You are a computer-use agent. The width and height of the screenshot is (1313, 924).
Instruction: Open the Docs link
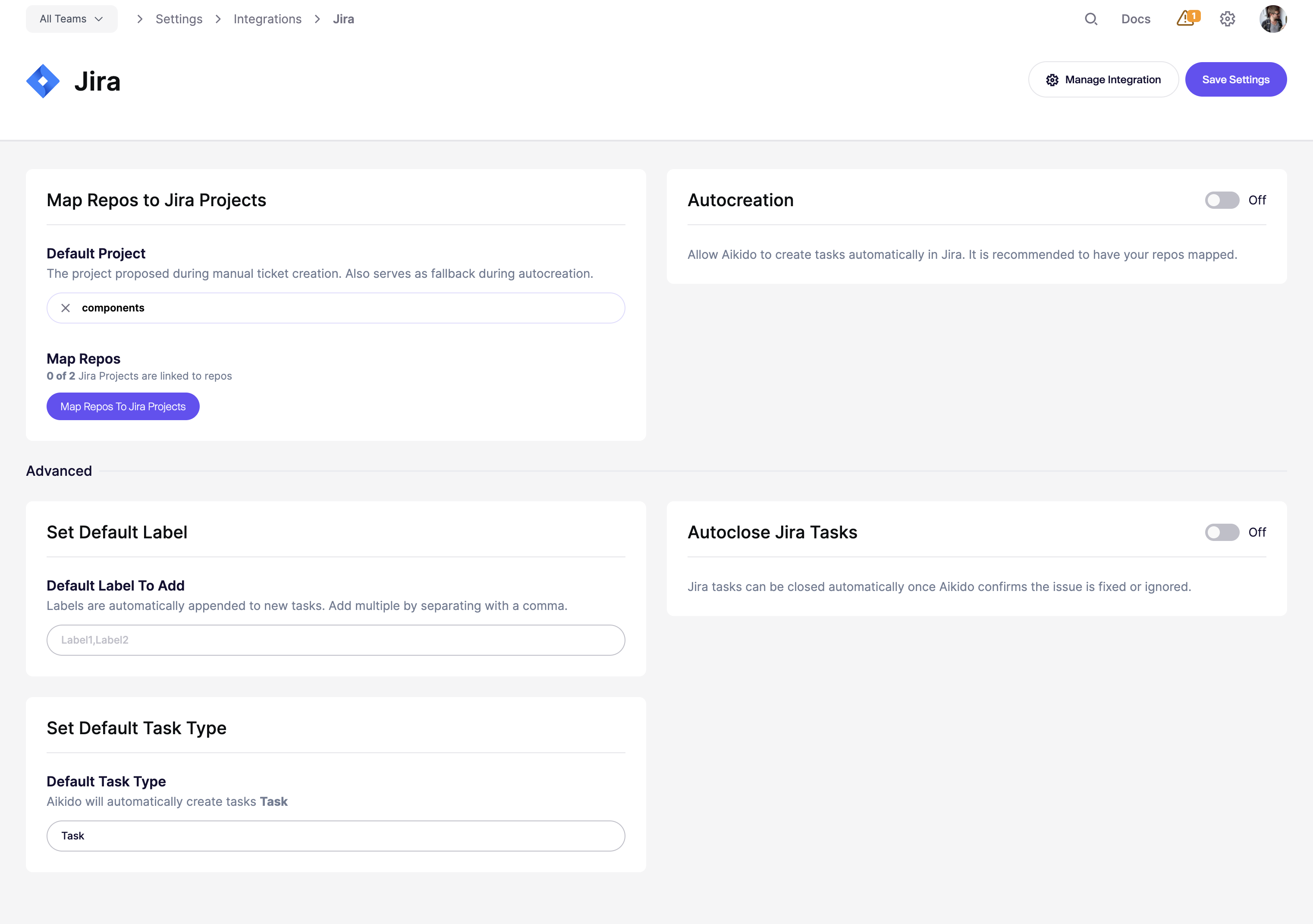point(1135,19)
